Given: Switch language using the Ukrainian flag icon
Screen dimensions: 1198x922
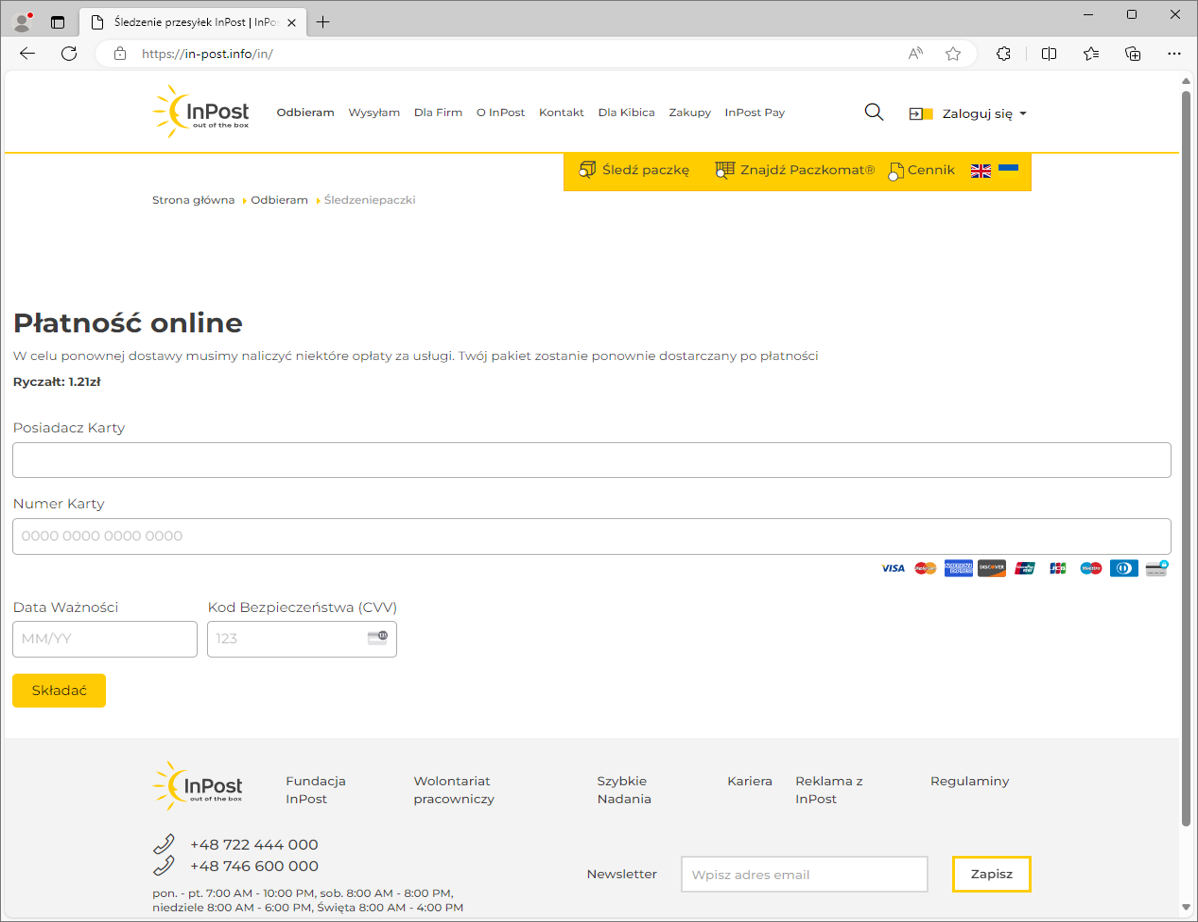Looking at the screenshot, I should coord(1008,168).
